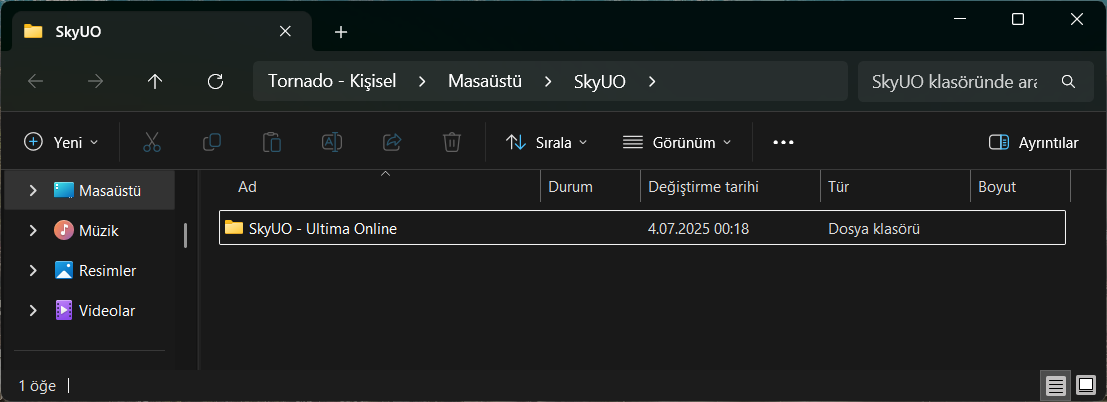Expand the Videolar tree node
Screen dimensions: 1107x402
coord(33,310)
